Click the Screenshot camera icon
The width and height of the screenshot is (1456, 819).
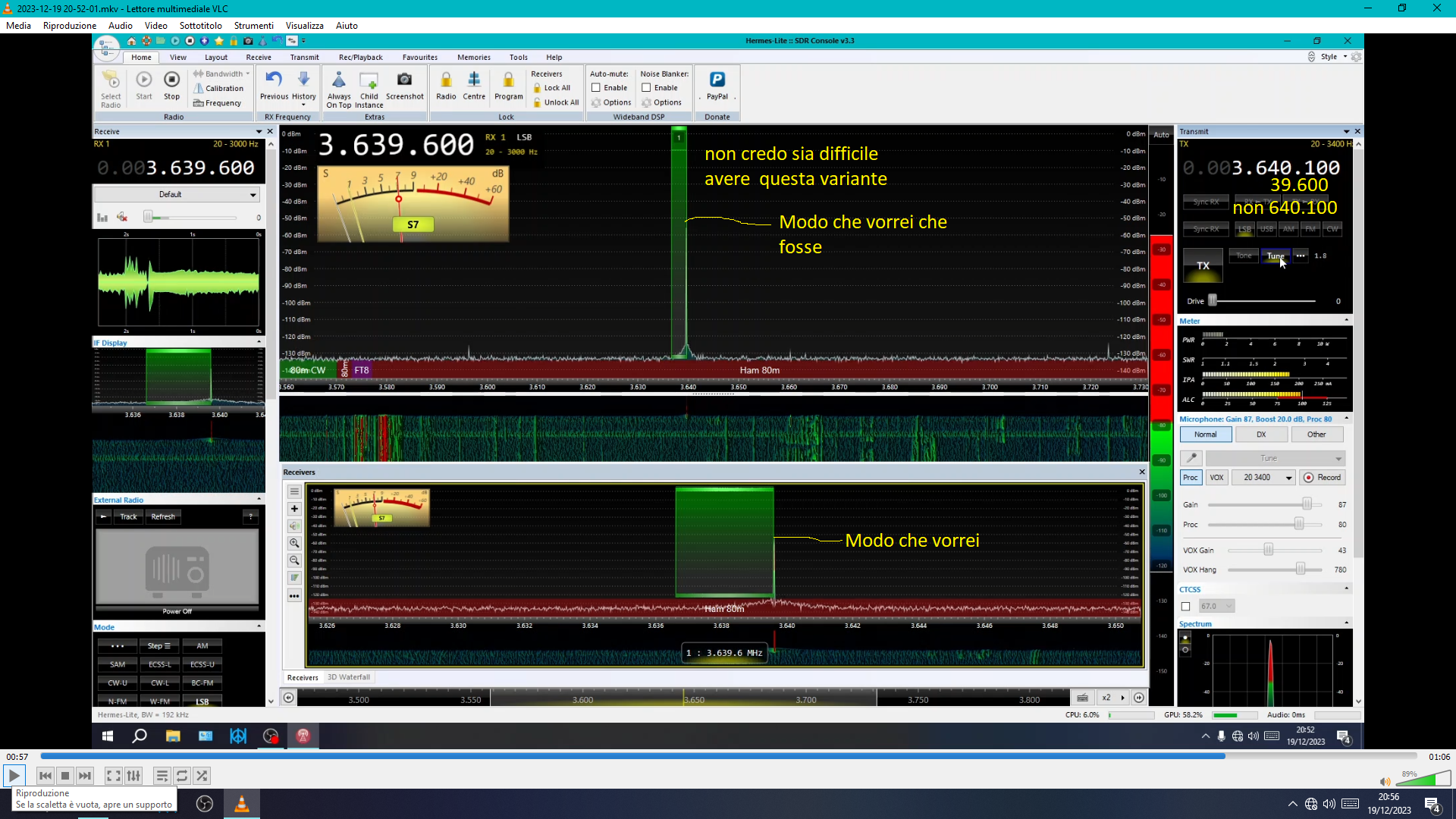[x=404, y=80]
